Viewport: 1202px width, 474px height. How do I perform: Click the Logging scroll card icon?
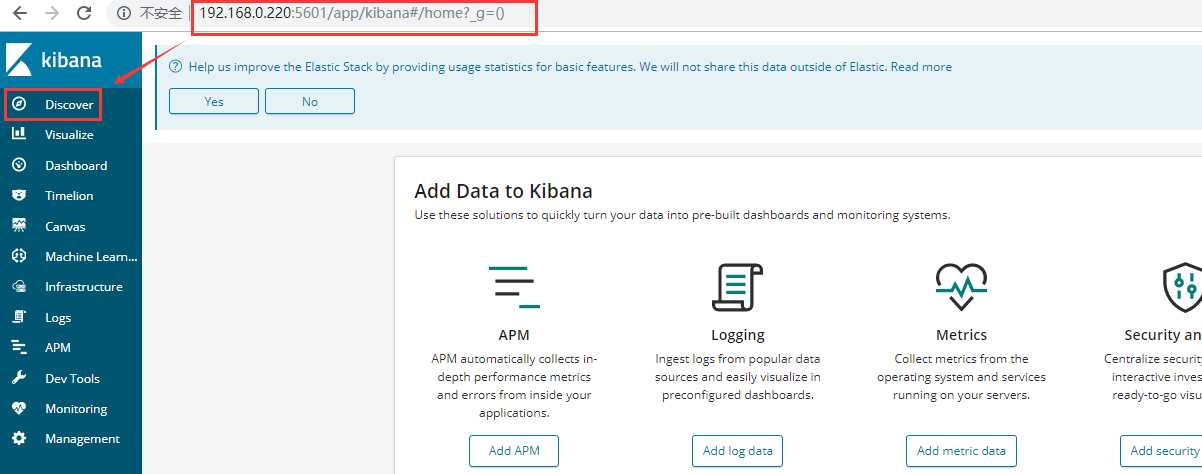(x=737, y=288)
